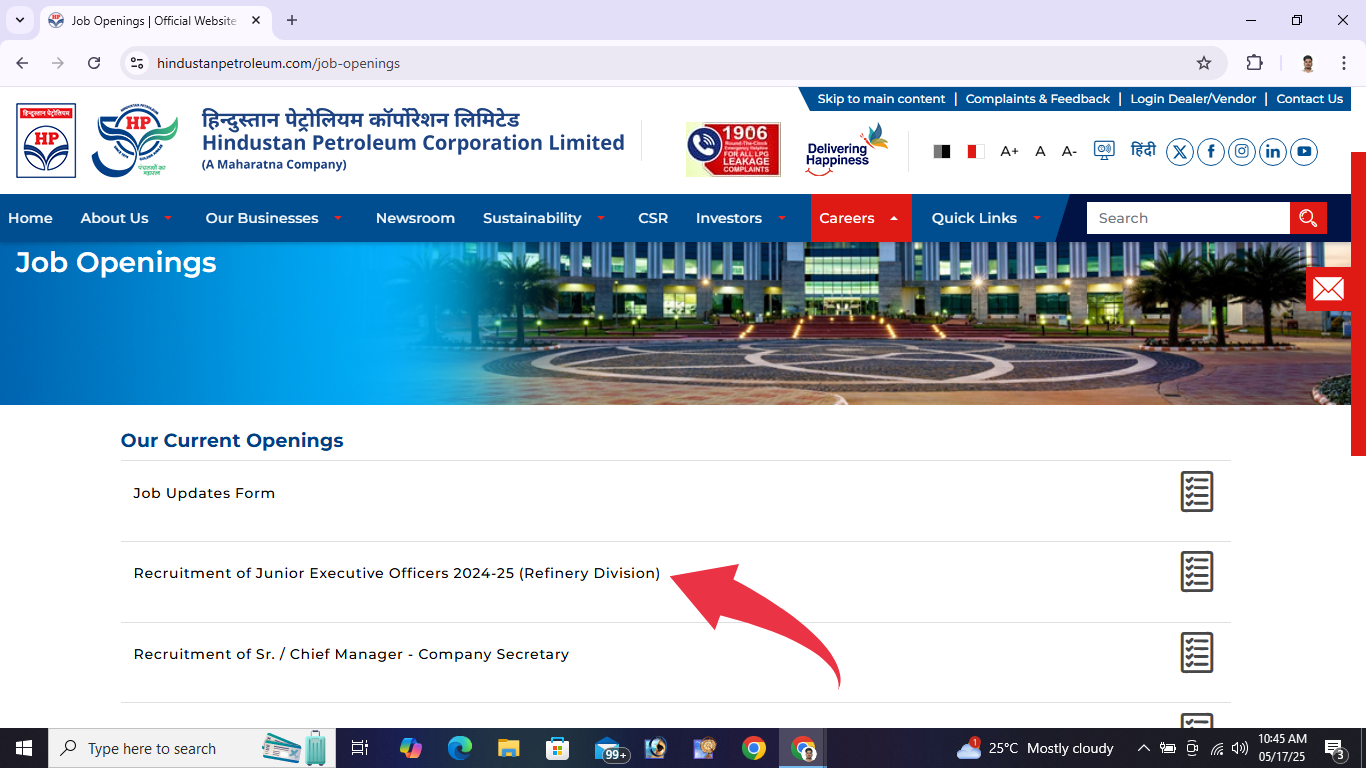Click Skip to main content link
Image resolution: width=1366 pixels, height=768 pixels.
(x=881, y=99)
